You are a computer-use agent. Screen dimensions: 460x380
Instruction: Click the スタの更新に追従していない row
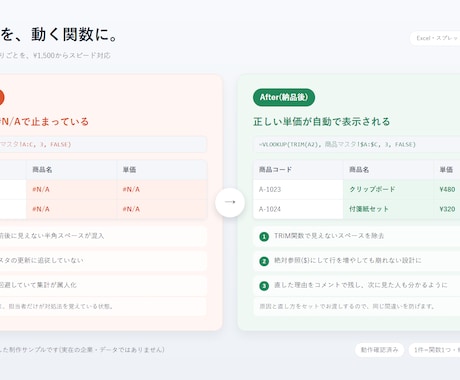pos(103,261)
